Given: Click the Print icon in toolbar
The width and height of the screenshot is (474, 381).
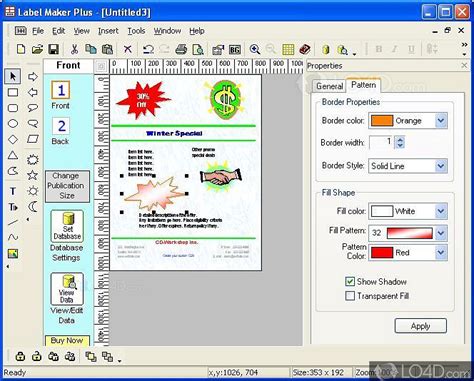Looking at the screenshot, I should [181, 49].
